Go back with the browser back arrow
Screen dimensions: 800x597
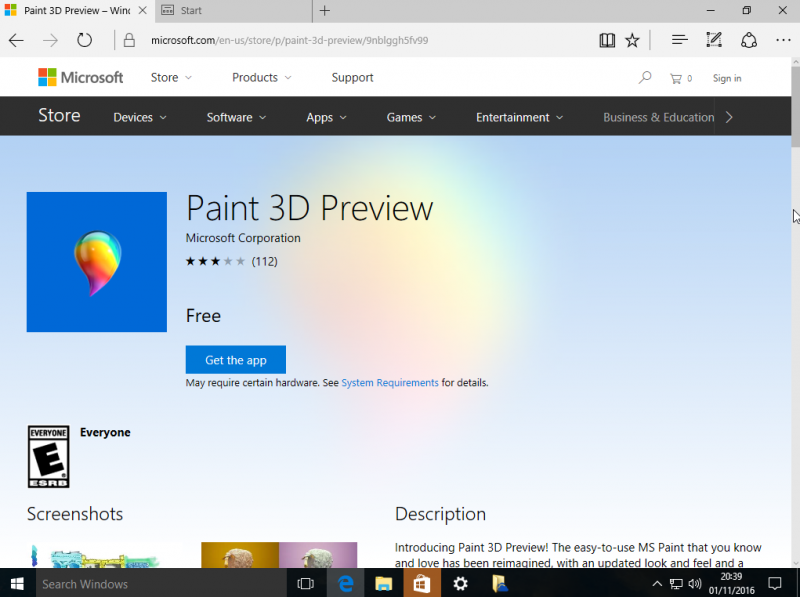click(16, 40)
